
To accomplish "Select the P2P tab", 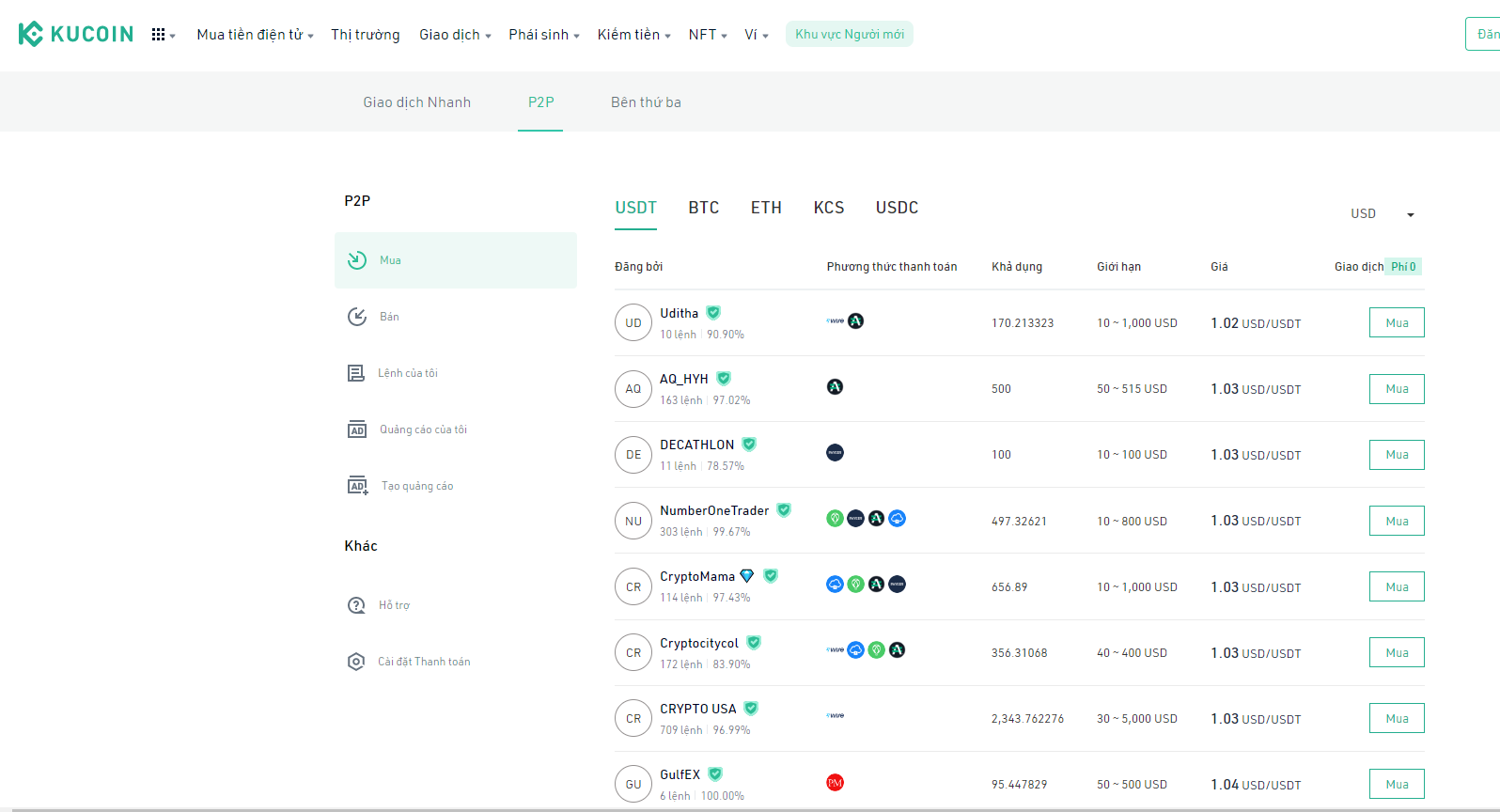I will (540, 102).
